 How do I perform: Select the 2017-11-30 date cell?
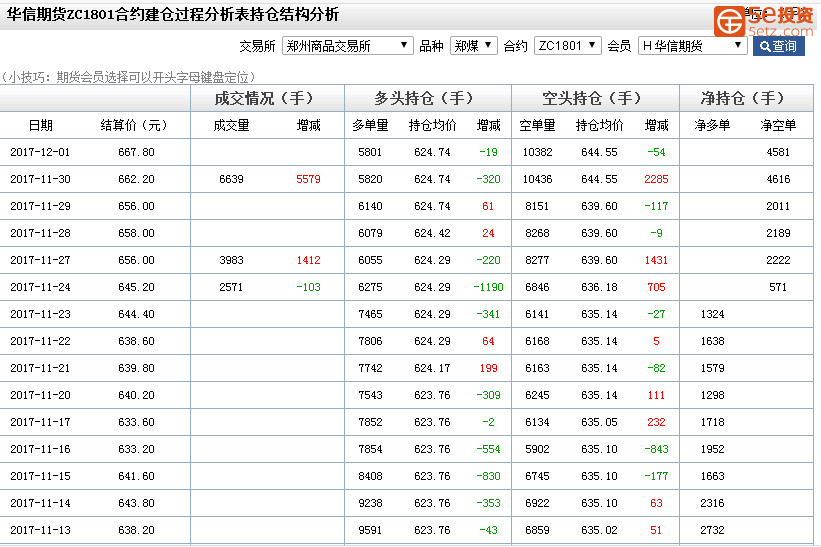tap(40, 180)
